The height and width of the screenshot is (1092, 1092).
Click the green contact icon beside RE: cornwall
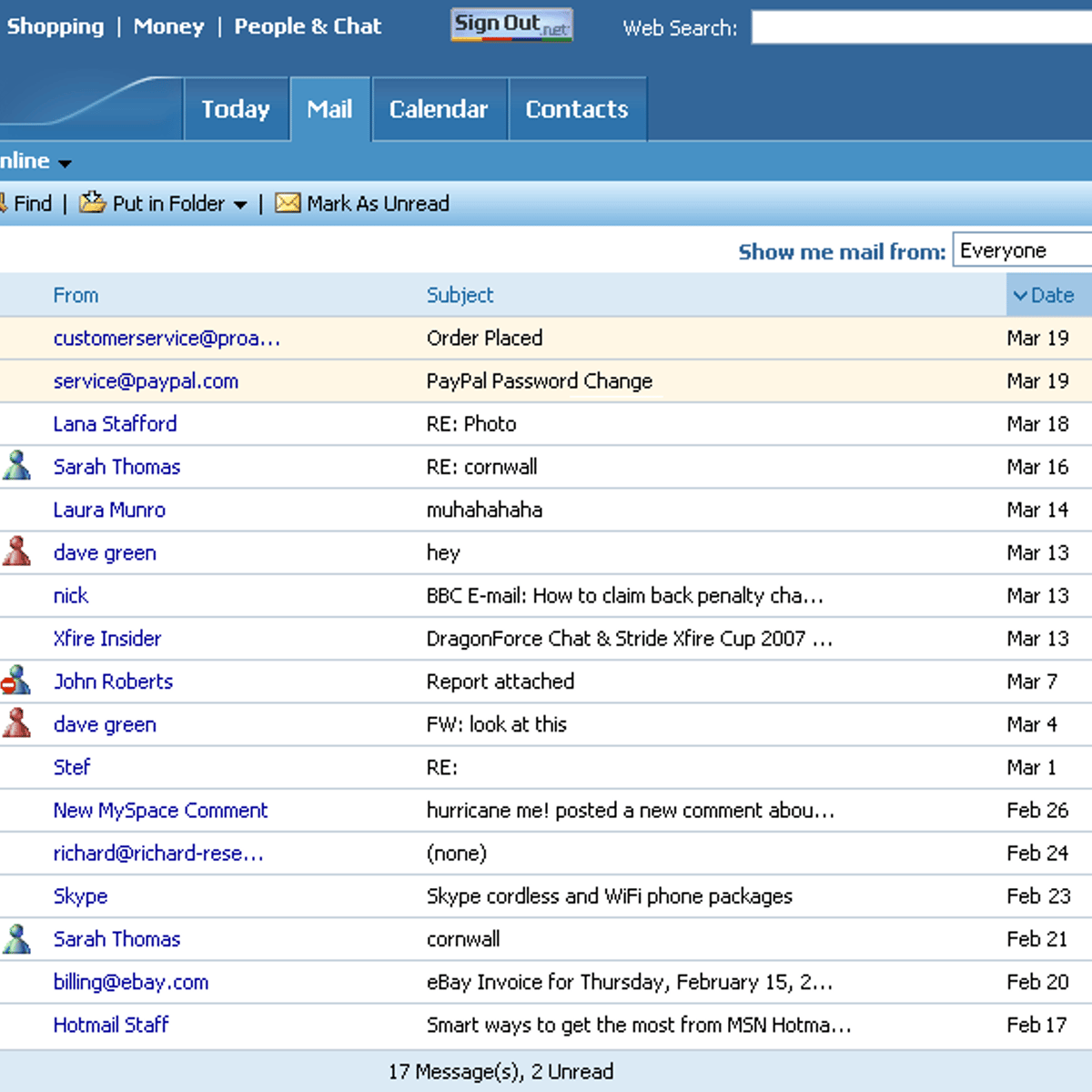[16, 466]
